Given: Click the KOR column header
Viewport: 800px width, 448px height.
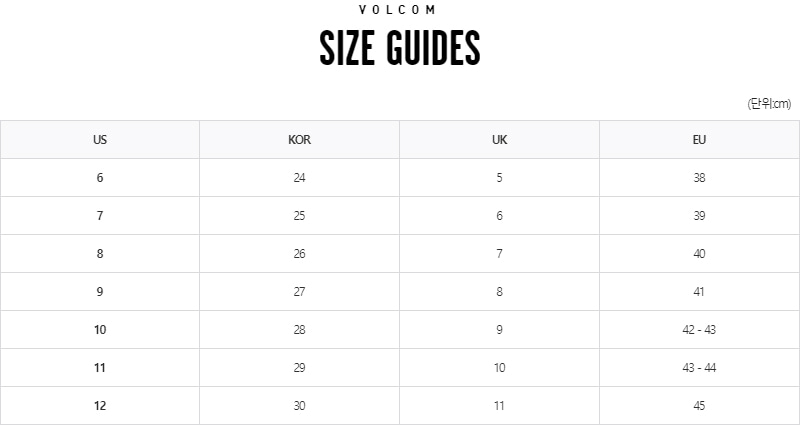Looking at the screenshot, I should click(299, 140).
